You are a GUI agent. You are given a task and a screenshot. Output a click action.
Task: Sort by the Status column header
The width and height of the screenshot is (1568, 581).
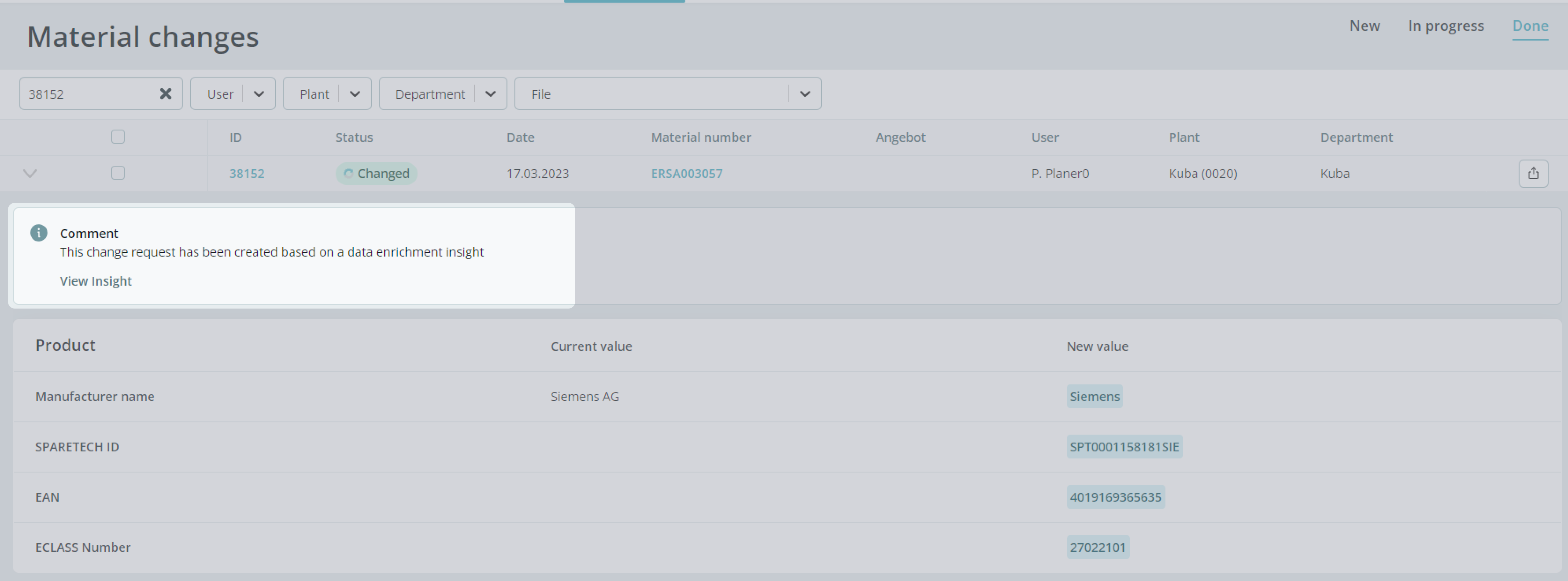tap(354, 138)
